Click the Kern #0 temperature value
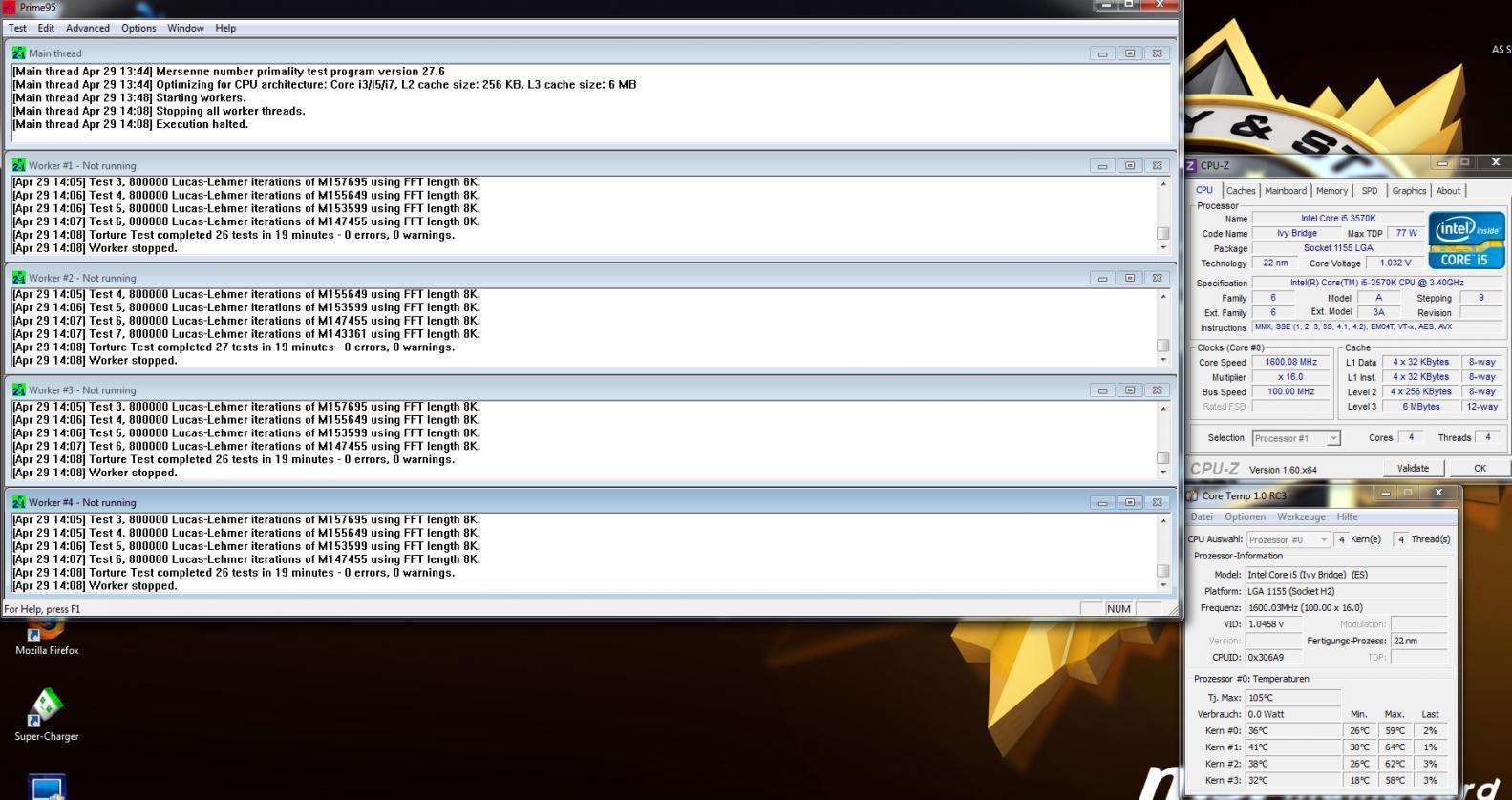The width and height of the screenshot is (1512, 800). (x=1293, y=730)
